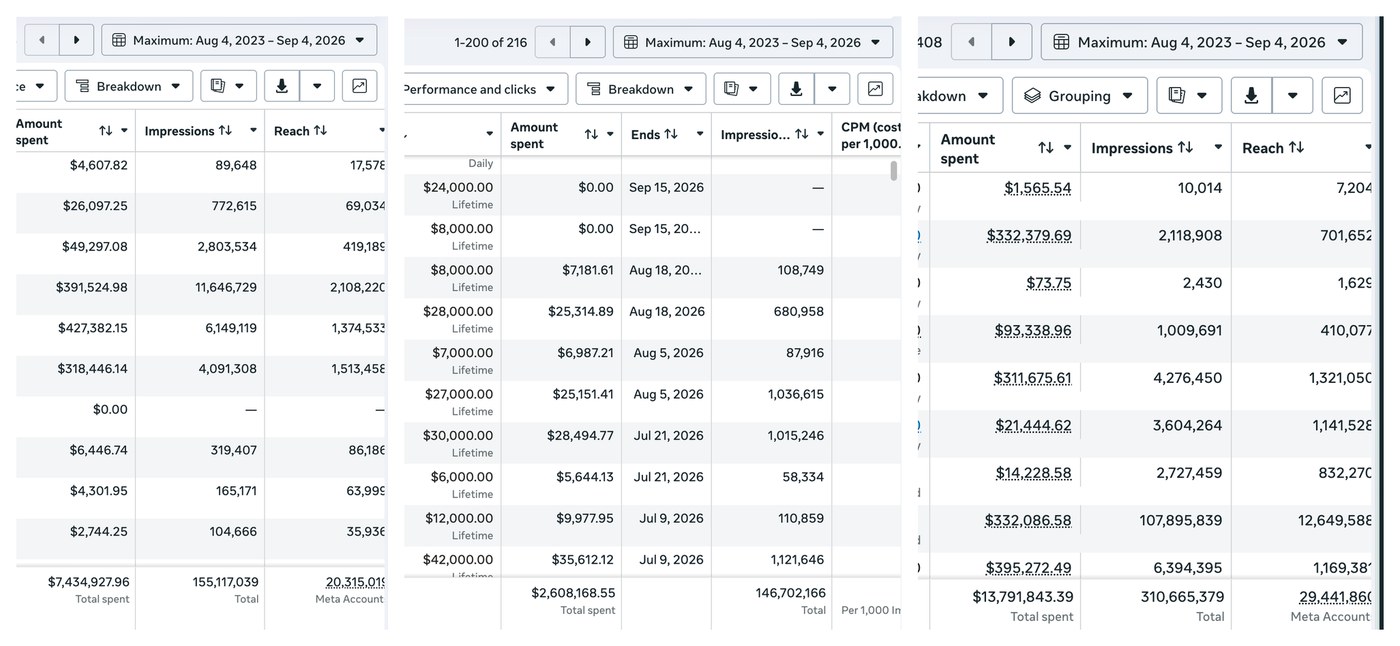This screenshot has width=1400, height=646.
Task: Open reports menu icon in right panel
Action: [x=1189, y=96]
